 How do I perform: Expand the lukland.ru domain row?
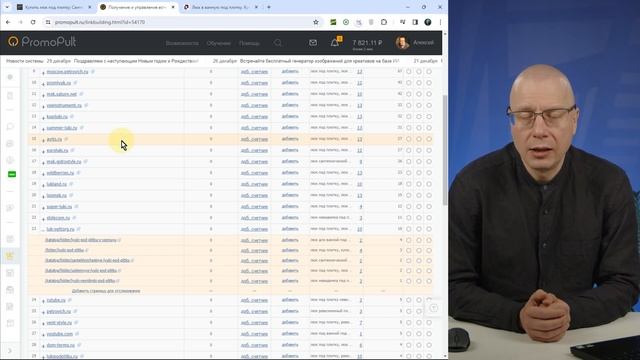(x=43, y=185)
